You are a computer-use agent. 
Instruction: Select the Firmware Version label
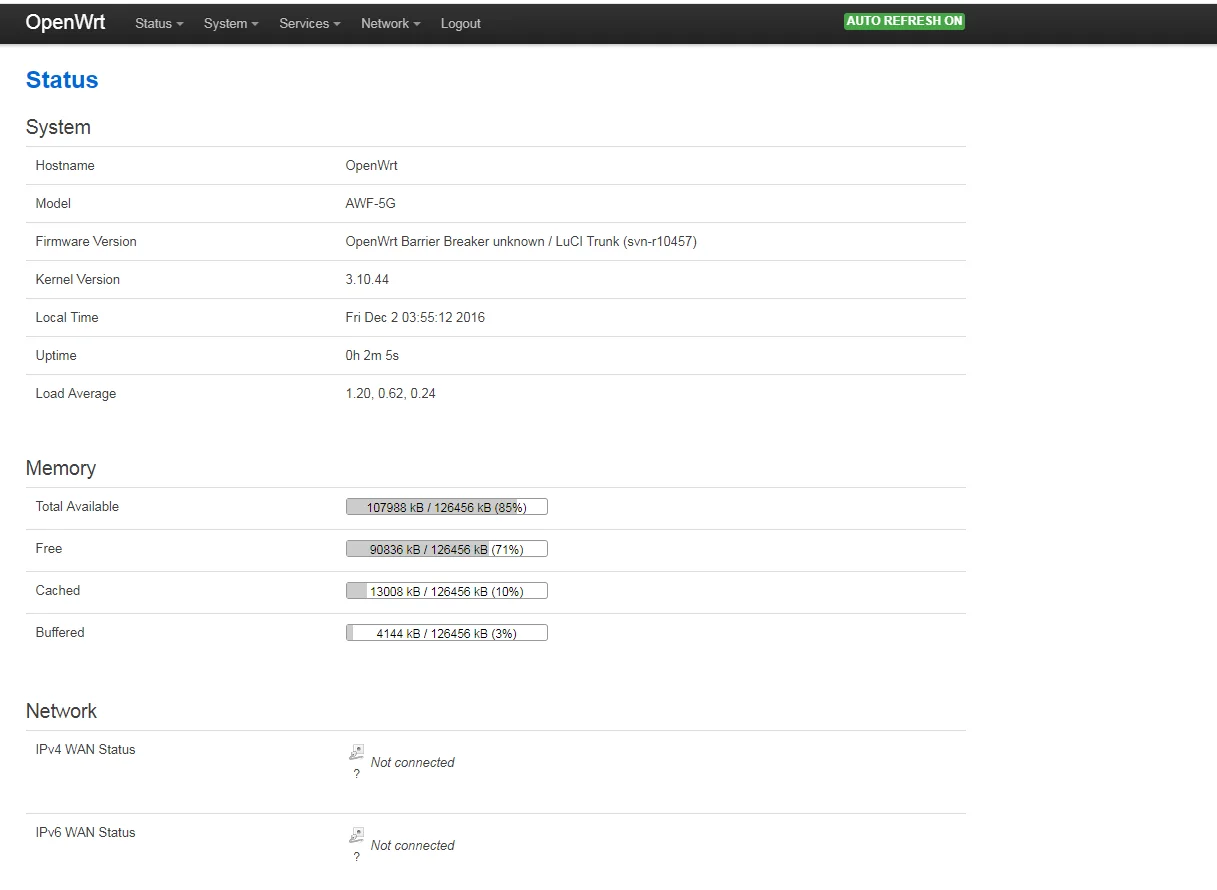coord(86,241)
